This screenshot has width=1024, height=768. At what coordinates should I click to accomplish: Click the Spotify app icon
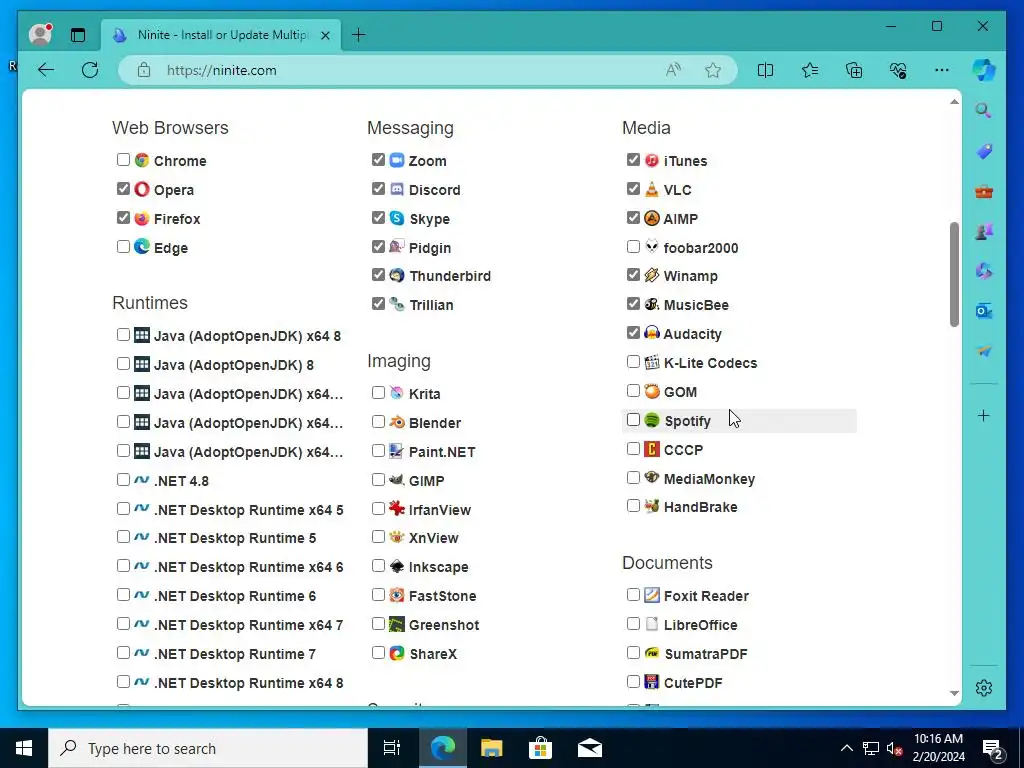(x=651, y=420)
